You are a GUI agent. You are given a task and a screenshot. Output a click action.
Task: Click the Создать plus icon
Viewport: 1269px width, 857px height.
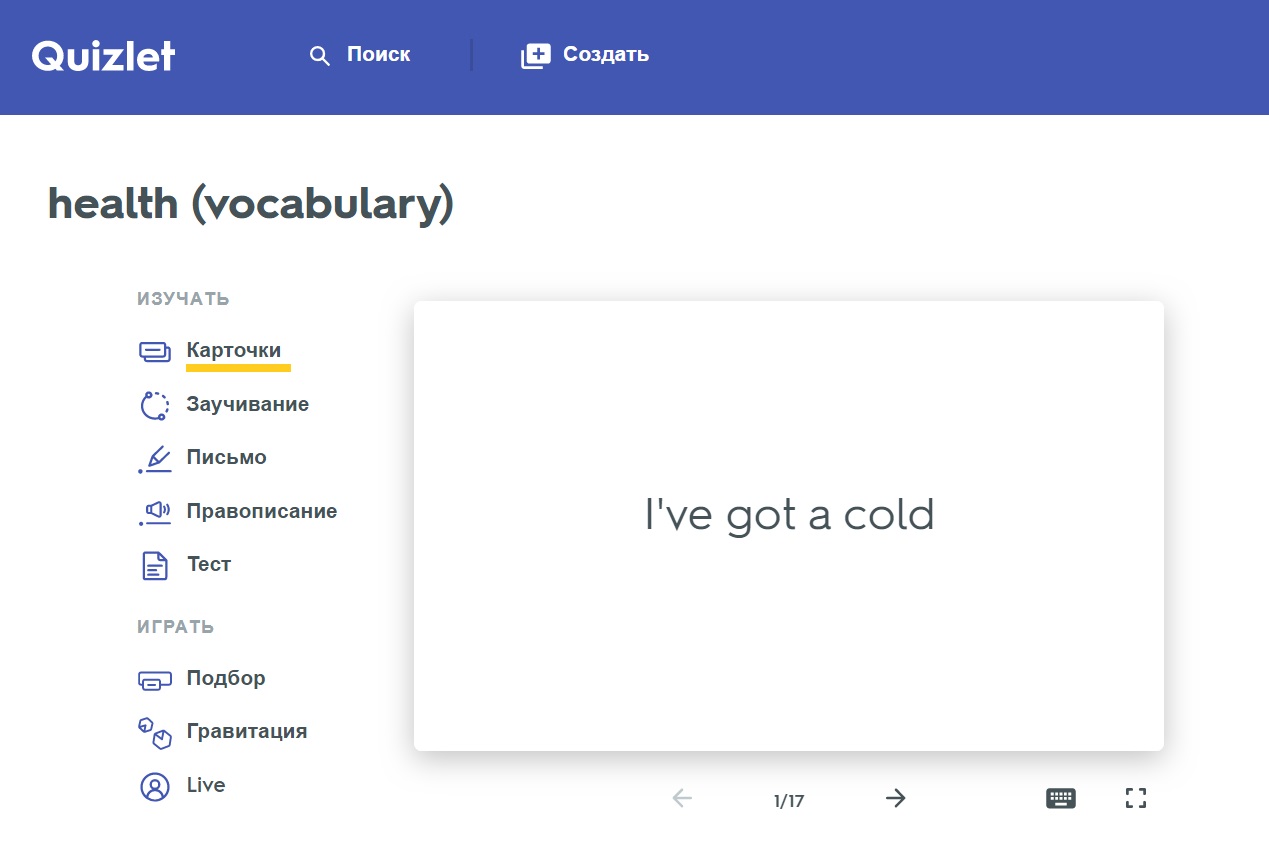[535, 56]
